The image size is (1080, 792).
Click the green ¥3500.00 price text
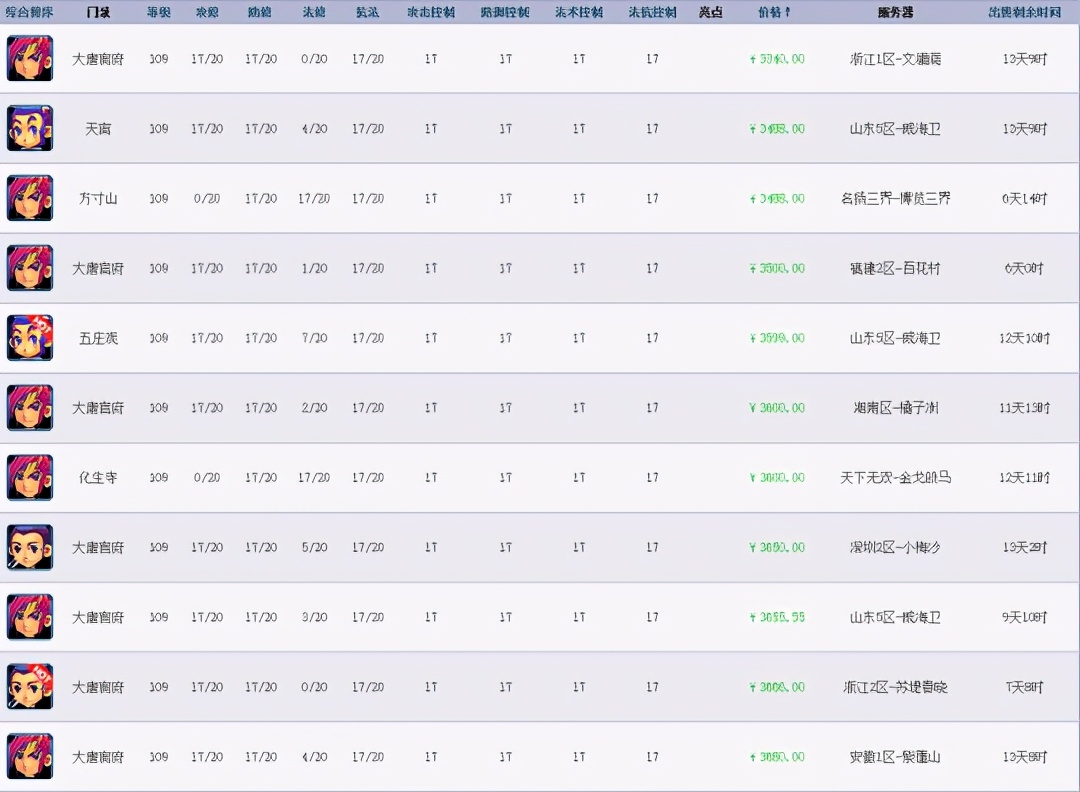pos(775,268)
